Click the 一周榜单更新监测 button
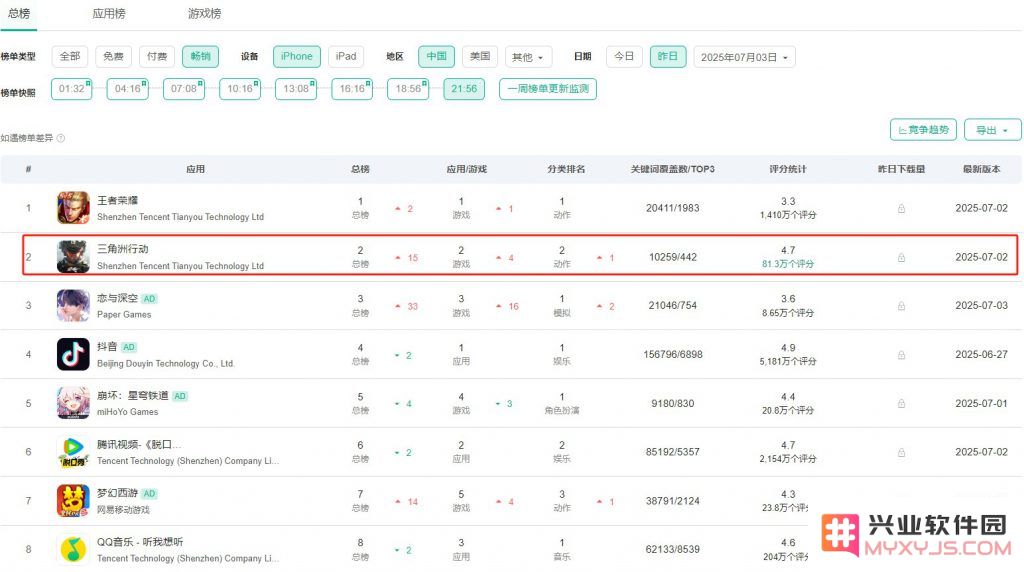 point(548,89)
